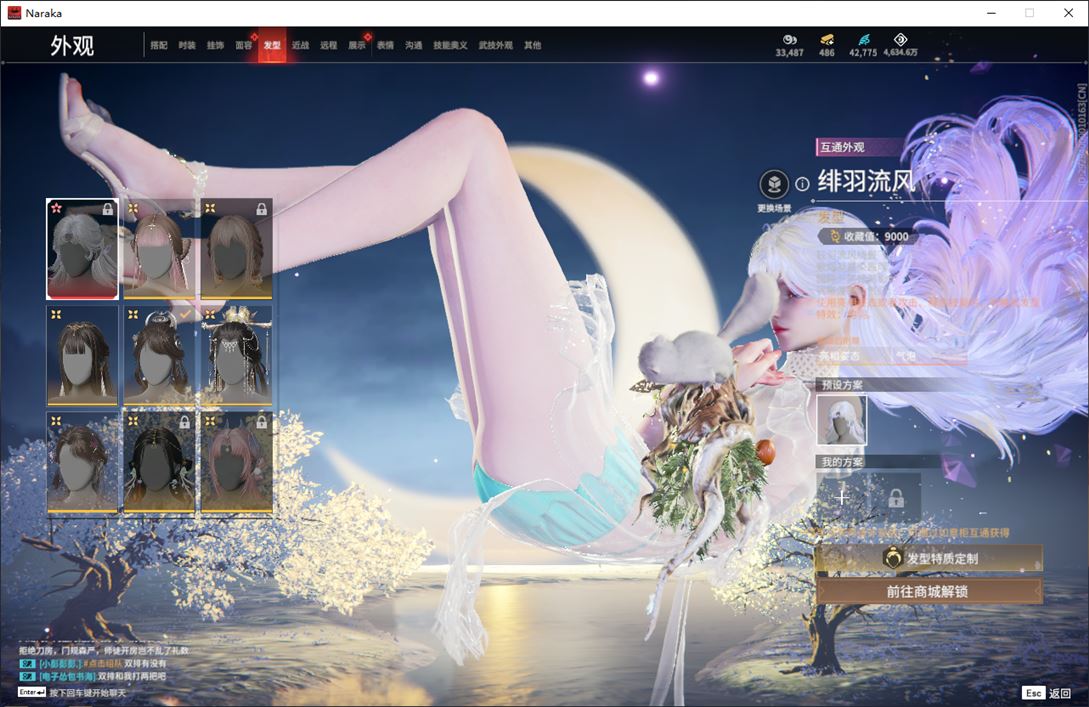Click the 33,487 currency icon
The width and height of the screenshot is (1089, 707).
pyautogui.click(x=790, y=40)
